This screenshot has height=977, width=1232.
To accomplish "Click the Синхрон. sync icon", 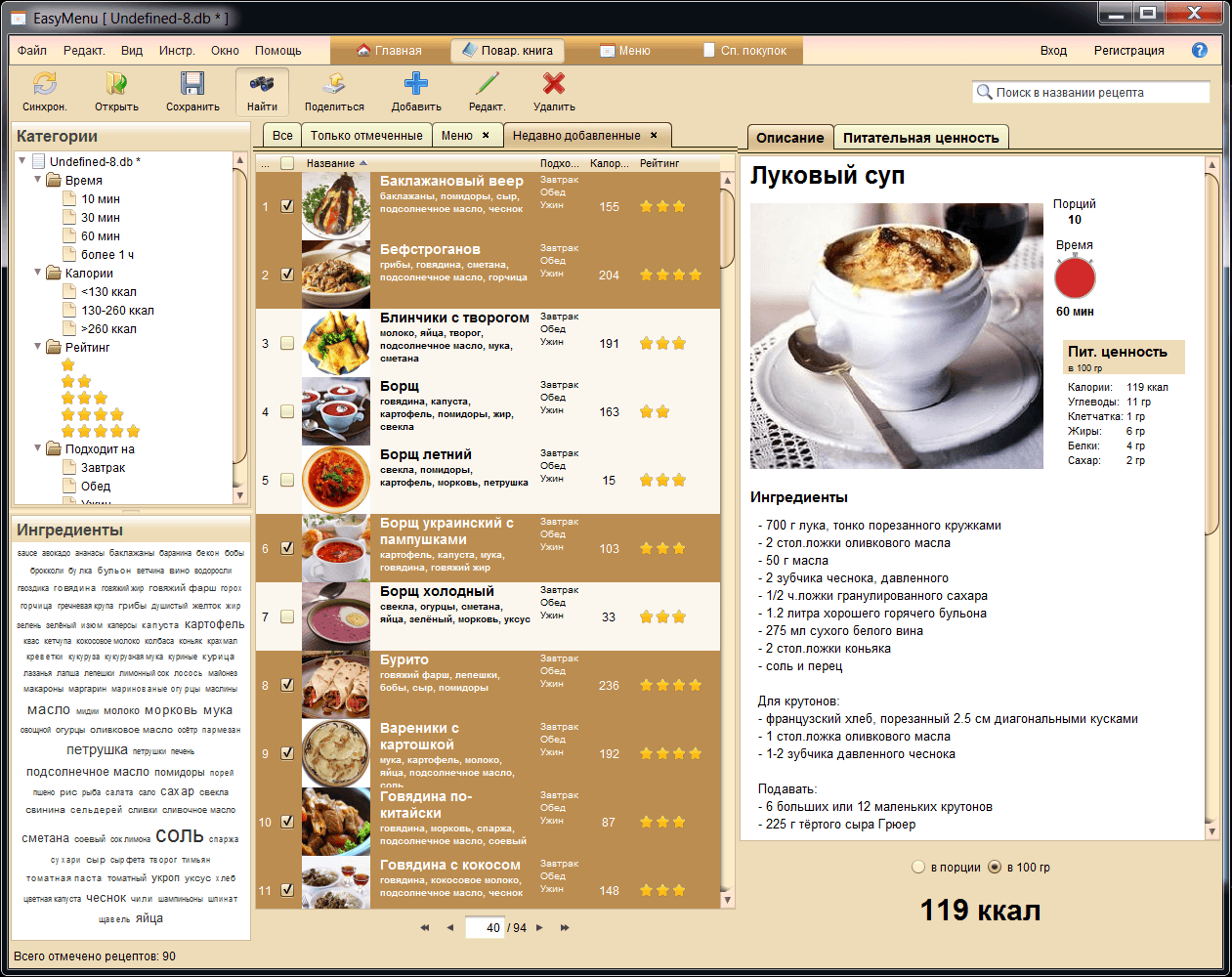I will 44,85.
